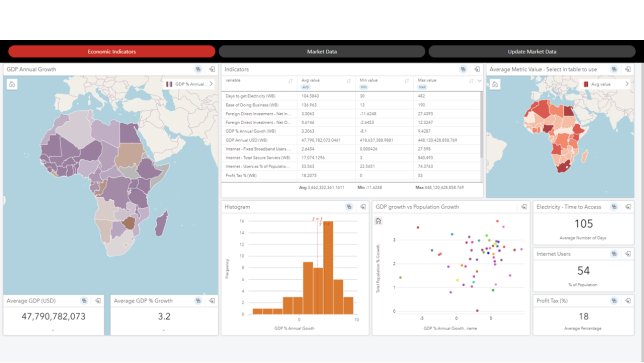
Task: Click the min aggregation chip under Min value
Action: [363, 87]
